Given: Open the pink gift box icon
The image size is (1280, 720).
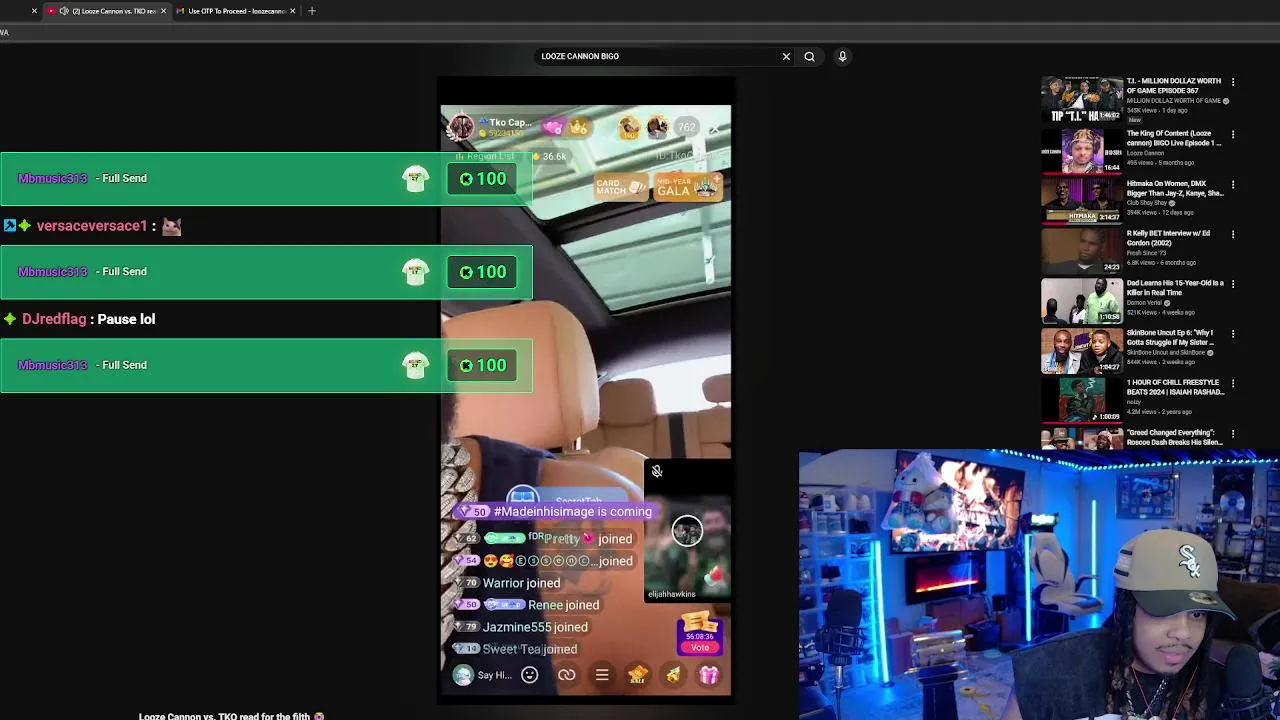Looking at the screenshot, I should click(x=709, y=675).
